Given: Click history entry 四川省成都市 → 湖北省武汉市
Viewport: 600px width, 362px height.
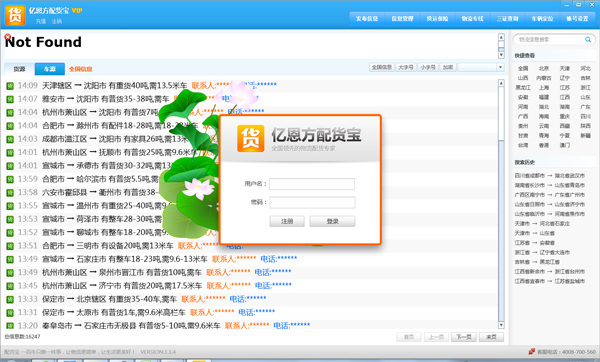Looking at the screenshot, I should click(x=549, y=176).
